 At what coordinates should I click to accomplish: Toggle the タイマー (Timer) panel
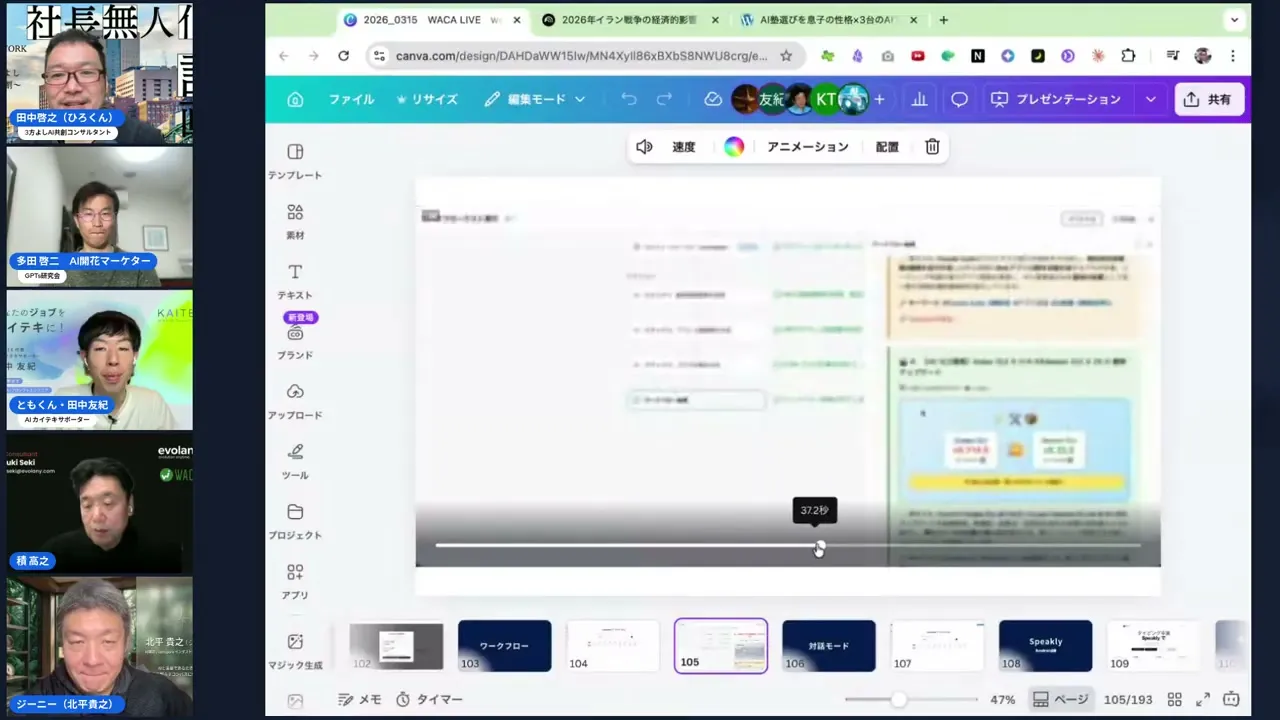[430, 699]
